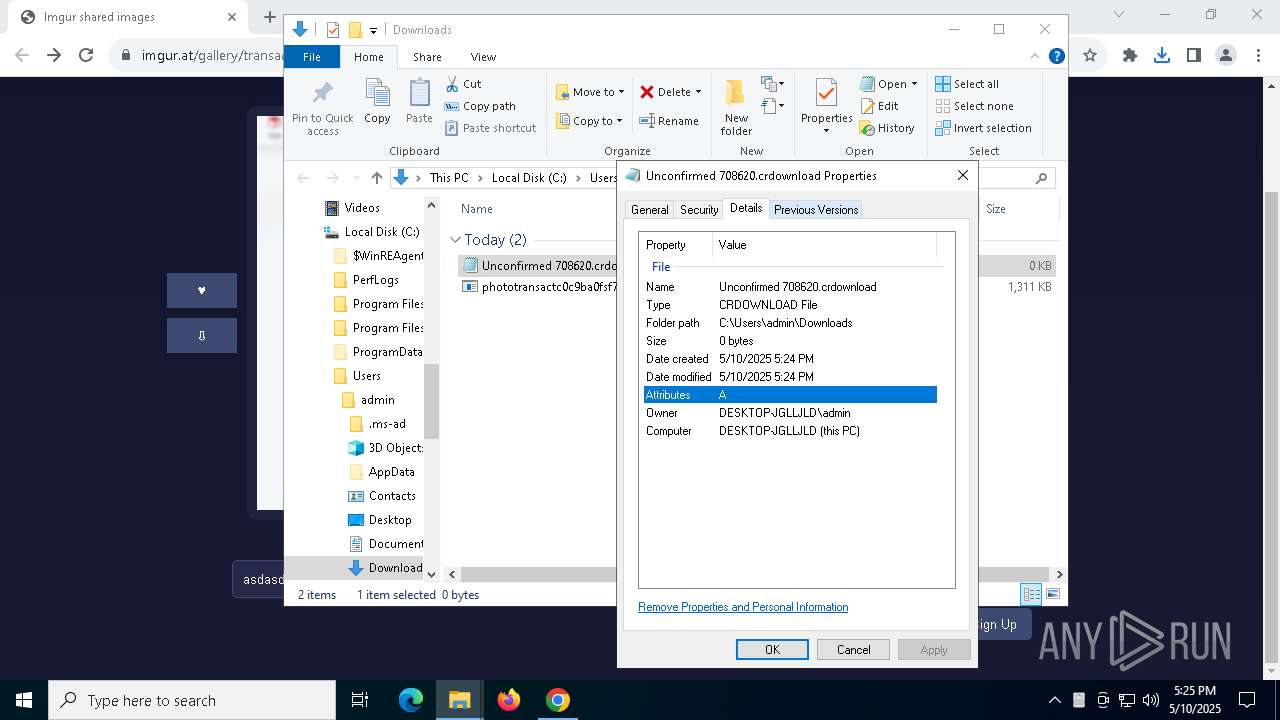Screen dimensions: 1280x720
Task: Click the Explorer search icon
Action: (1041, 178)
